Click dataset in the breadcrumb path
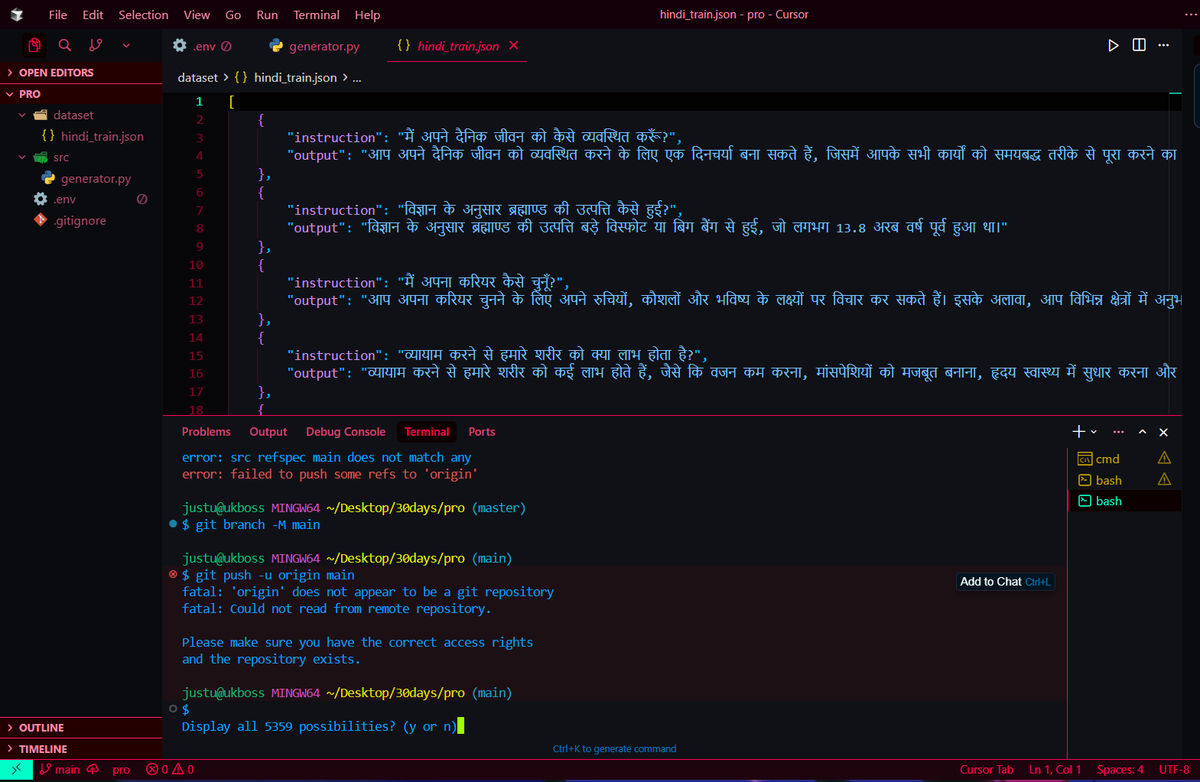 197,77
